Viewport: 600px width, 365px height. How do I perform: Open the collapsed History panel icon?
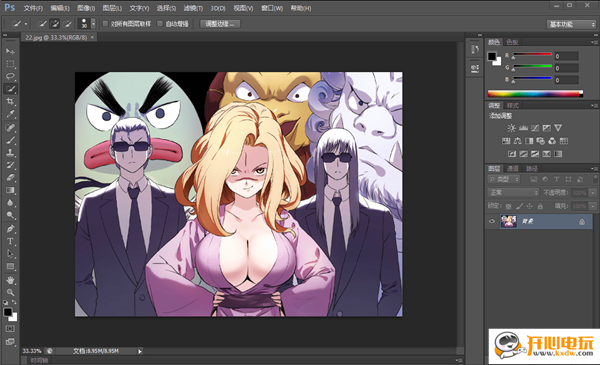click(x=475, y=50)
